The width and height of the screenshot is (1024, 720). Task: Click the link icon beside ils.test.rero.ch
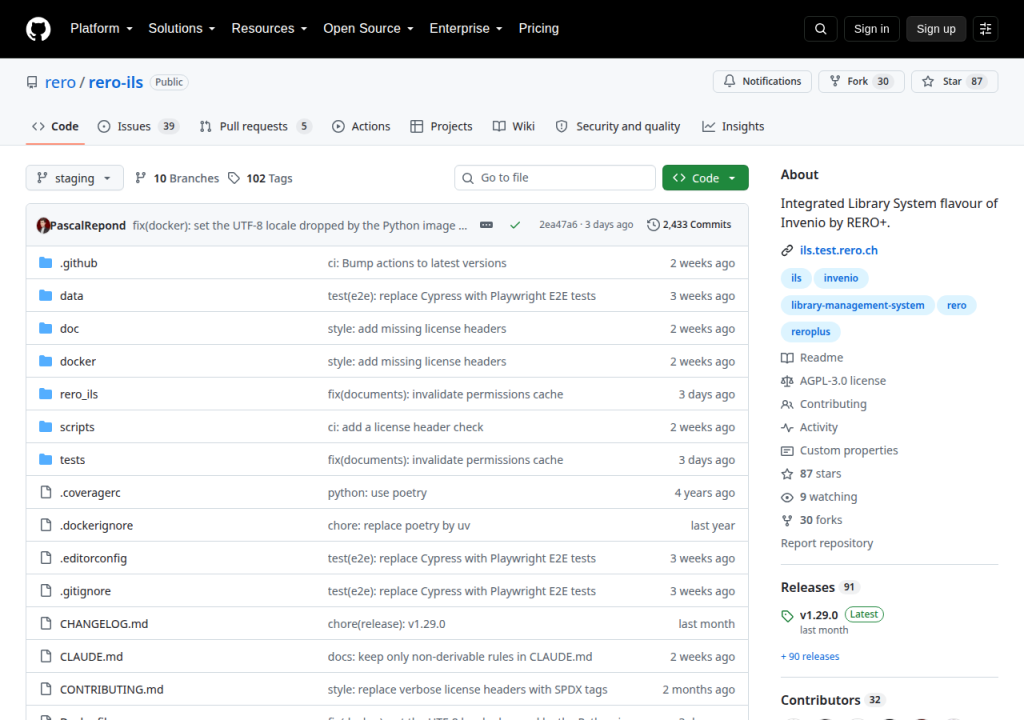(x=787, y=250)
